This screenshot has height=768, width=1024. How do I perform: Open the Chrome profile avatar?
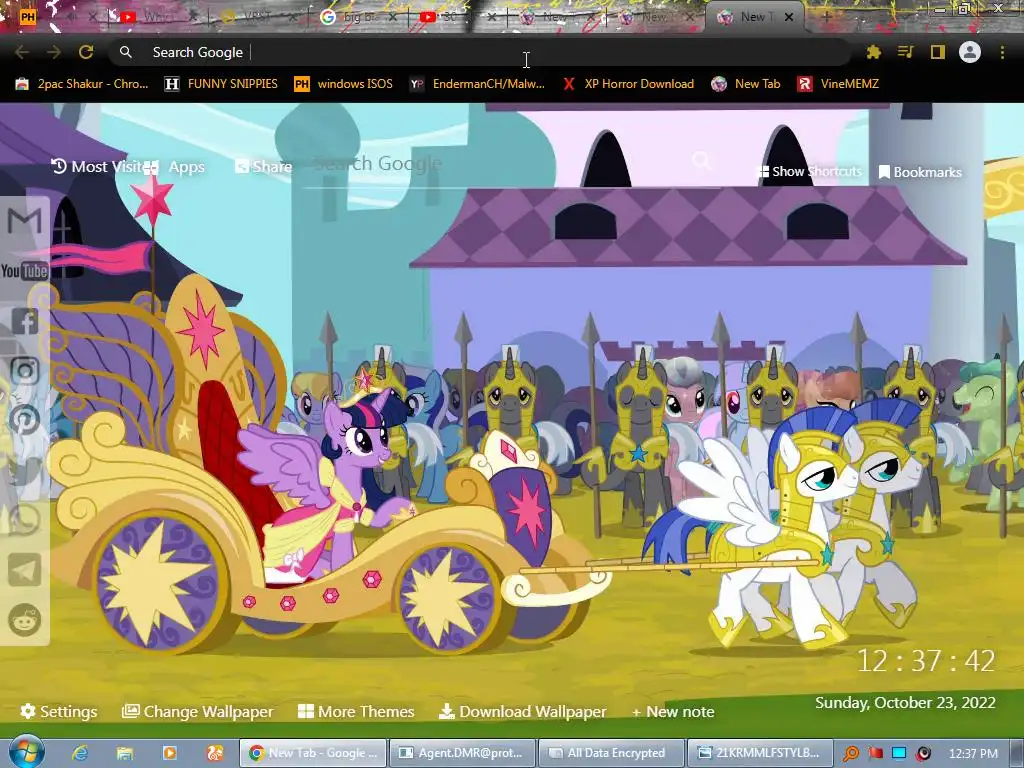[x=970, y=52]
